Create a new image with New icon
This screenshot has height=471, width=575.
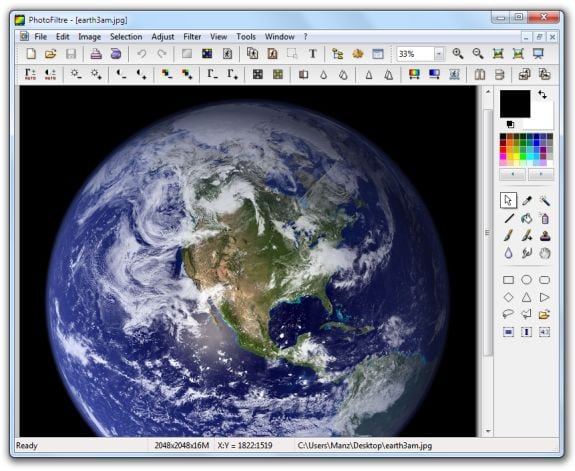(31, 54)
